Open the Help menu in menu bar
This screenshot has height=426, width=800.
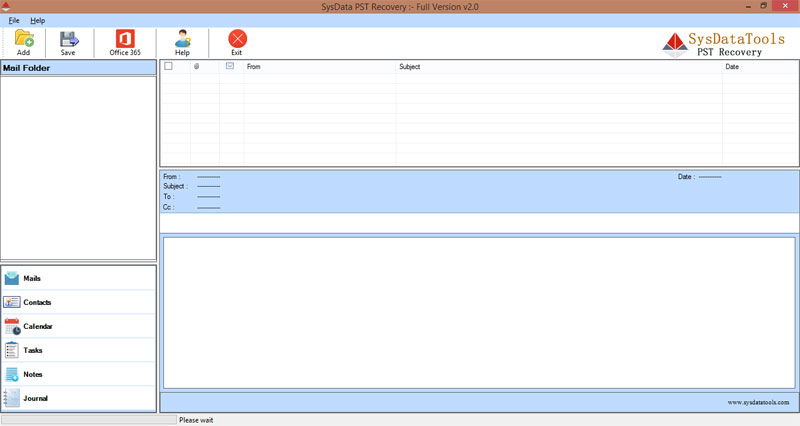[37, 20]
